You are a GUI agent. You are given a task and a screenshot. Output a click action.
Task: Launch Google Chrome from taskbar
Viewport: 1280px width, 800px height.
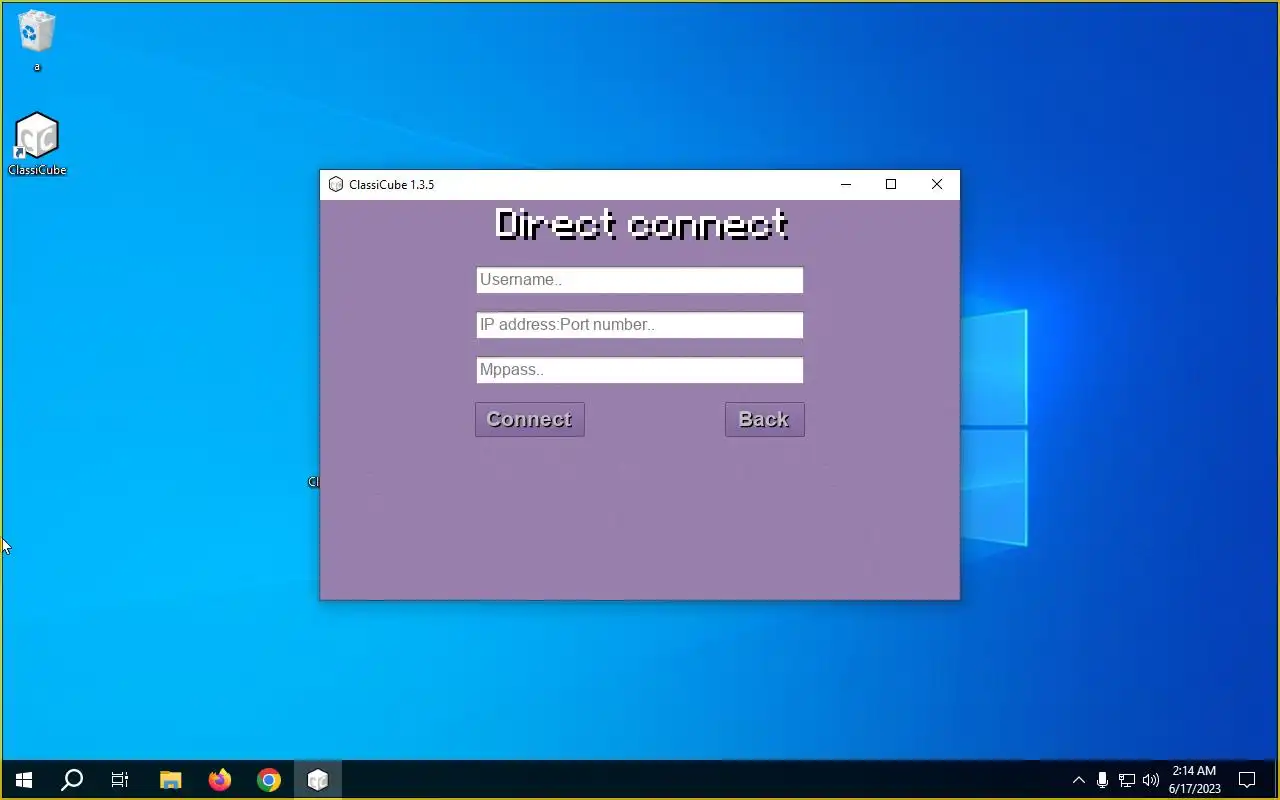coord(269,780)
